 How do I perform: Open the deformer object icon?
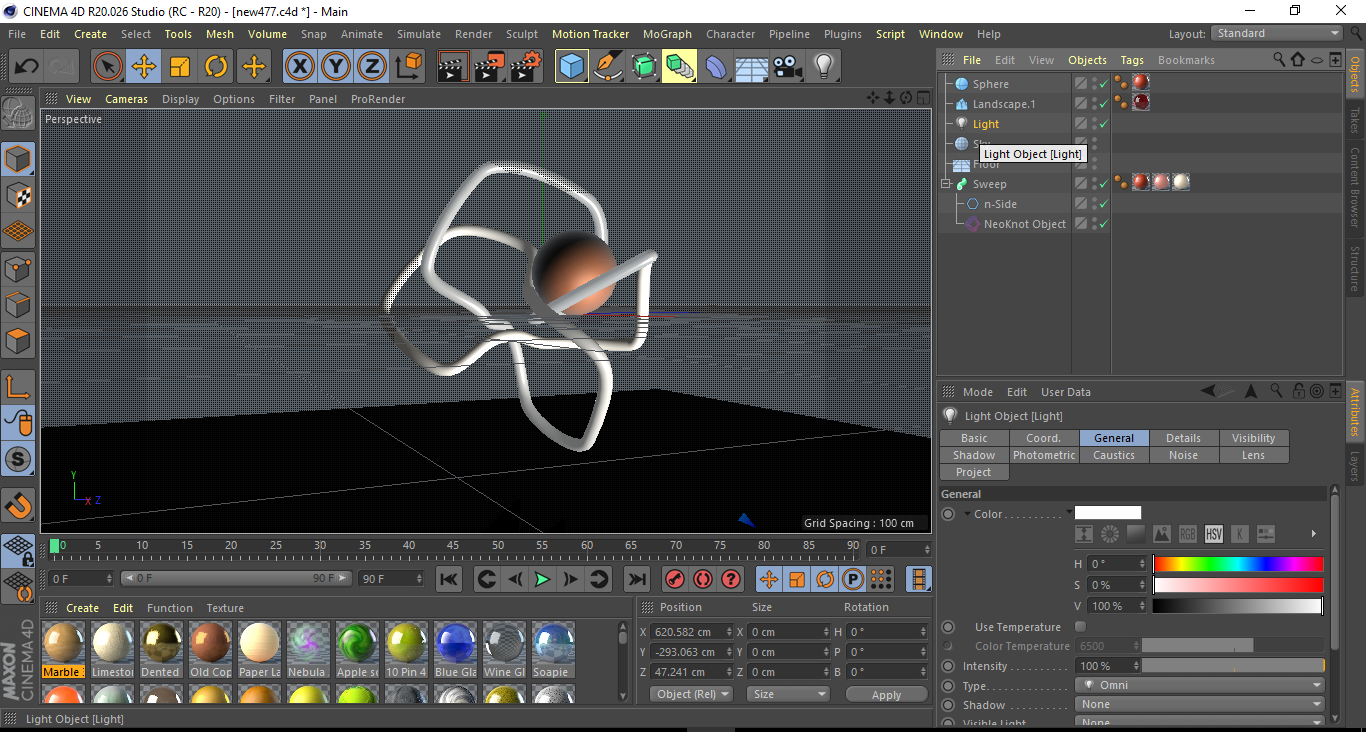(716, 67)
